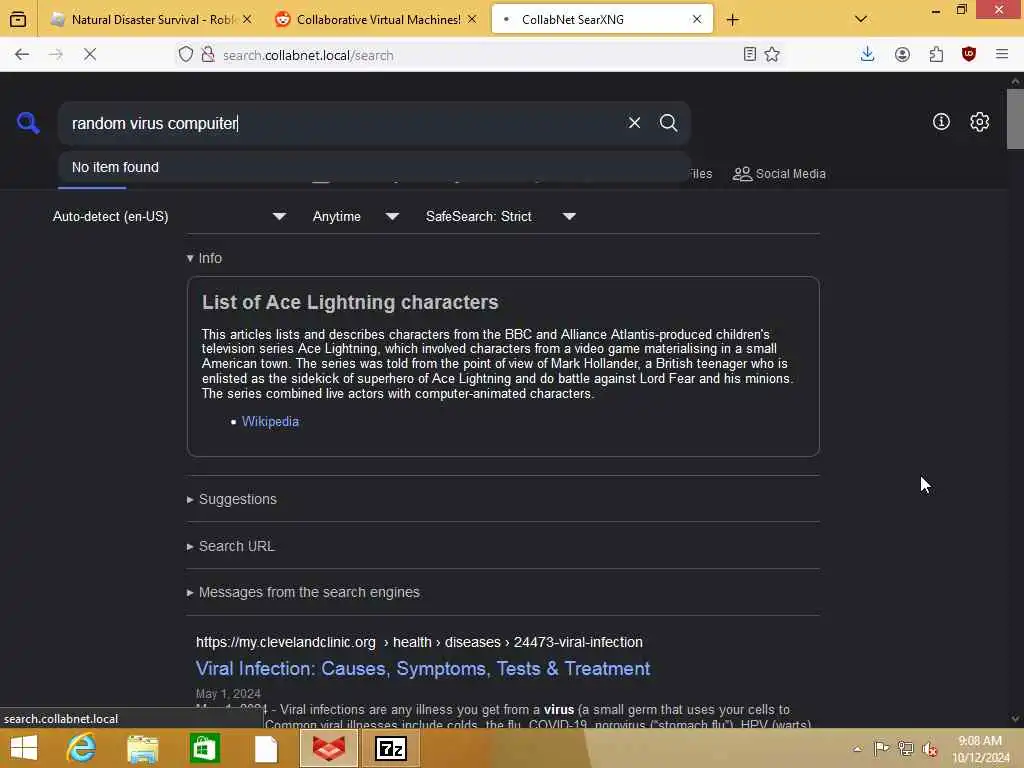Screen dimensions: 1024x768
Task: Open the Social Media search category
Action: coord(779,174)
